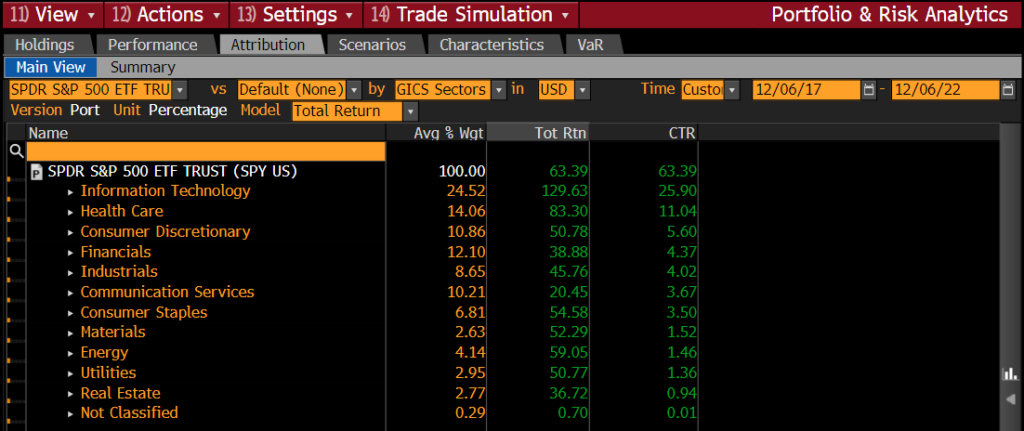Image resolution: width=1024 pixels, height=431 pixels.
Task: Expand the Utilities sector row
Action: pyautogui.click(x=71, y=374)
